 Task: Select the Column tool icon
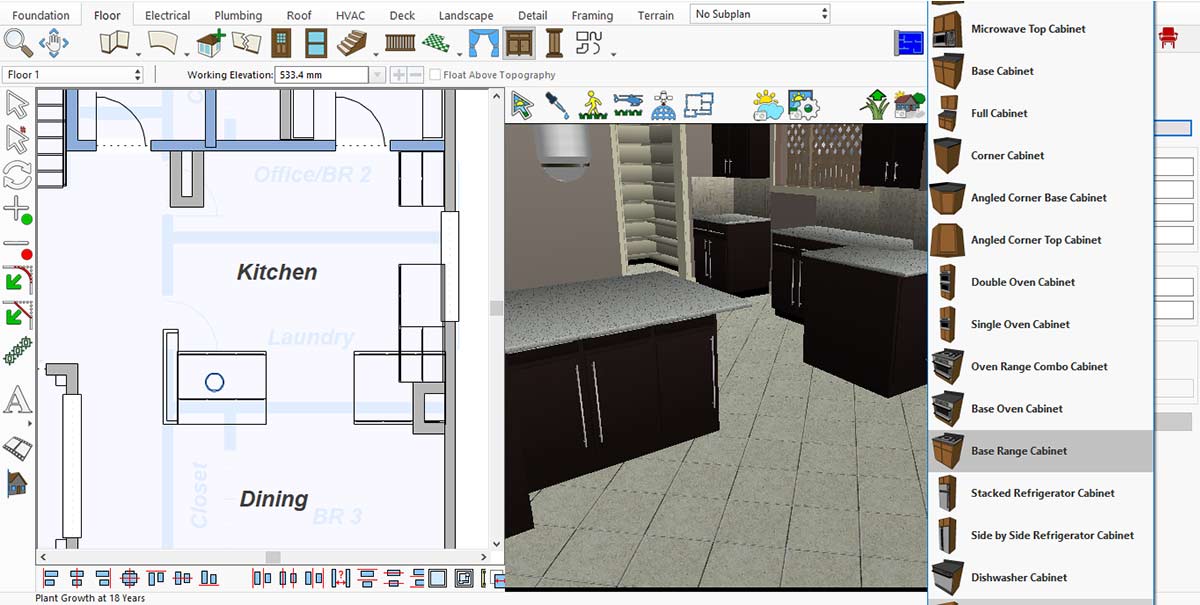coord(554,43)
